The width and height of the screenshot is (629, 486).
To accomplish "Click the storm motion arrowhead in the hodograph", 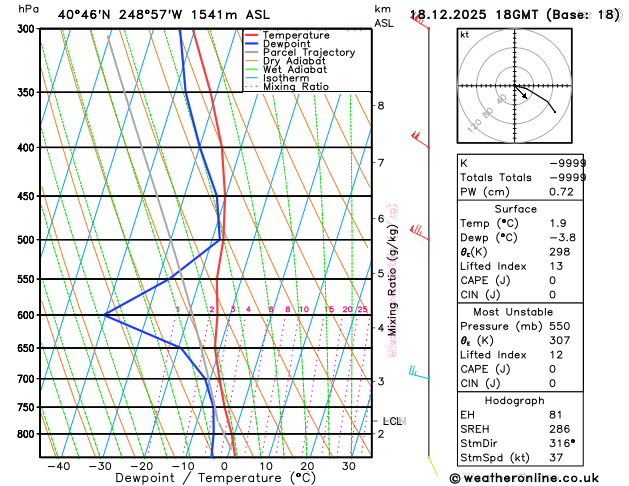I will (x=525, y=96).
